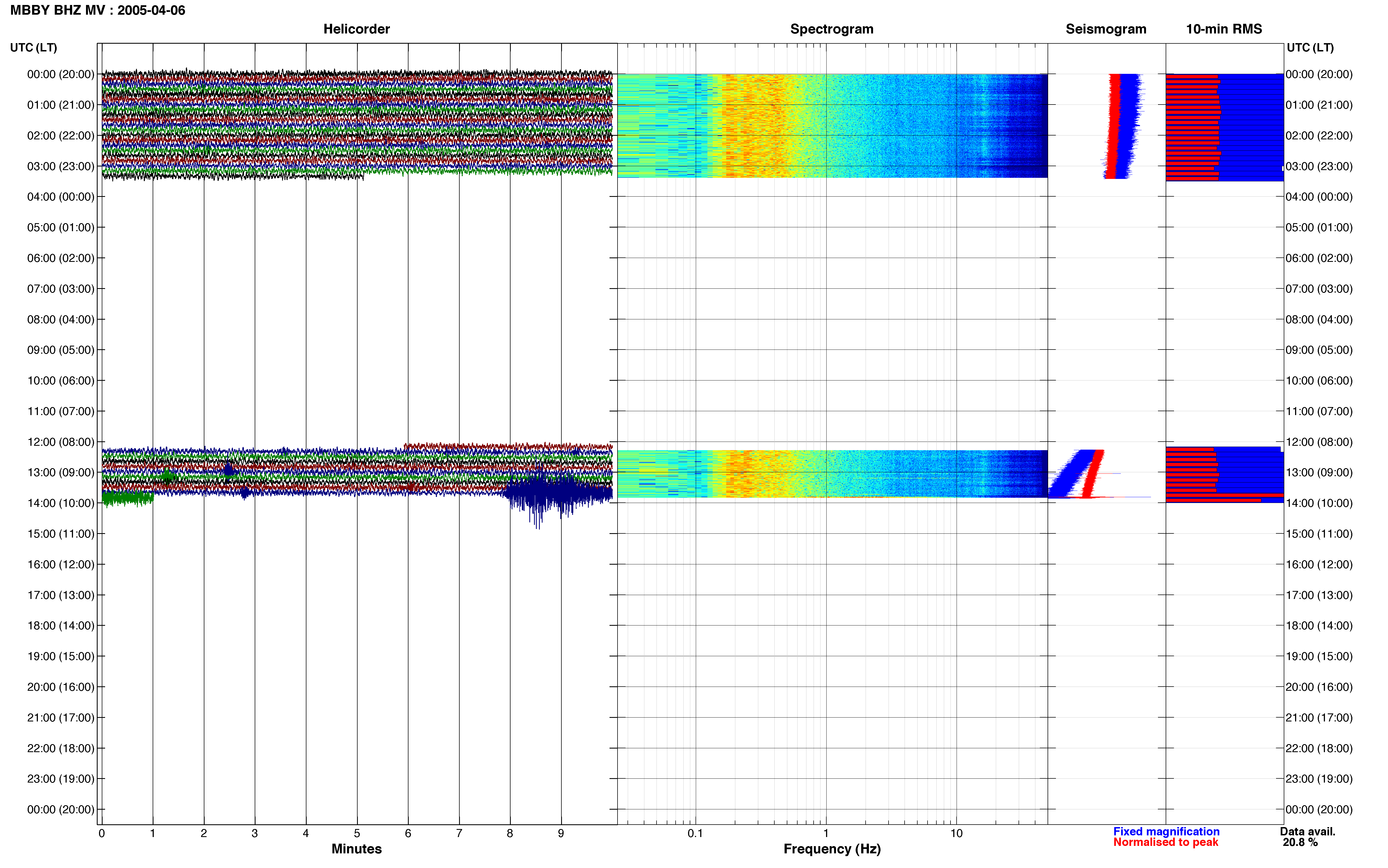The height and width of the screenshot is (868, 1388).
Task: Click the left '04:00 (00:00)' time label
Action: click(x=60, y=197)
